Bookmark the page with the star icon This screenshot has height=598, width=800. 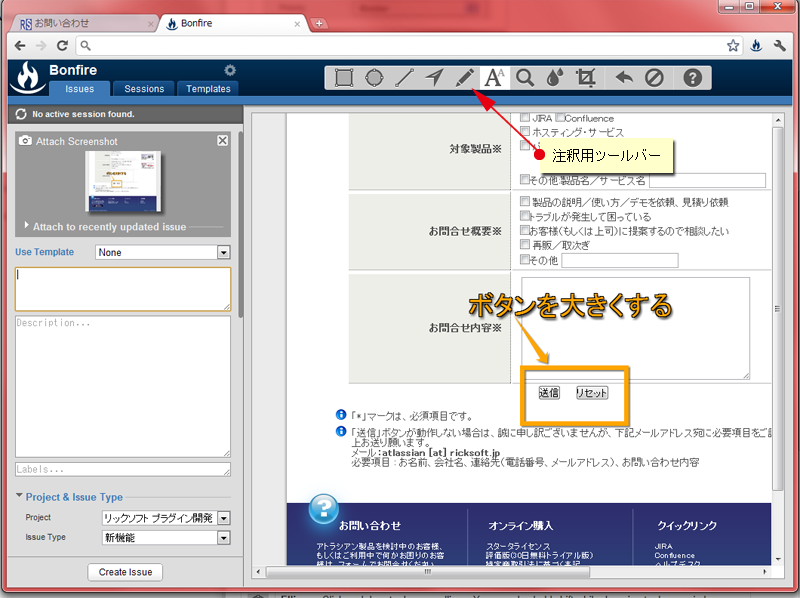point(733,45)
